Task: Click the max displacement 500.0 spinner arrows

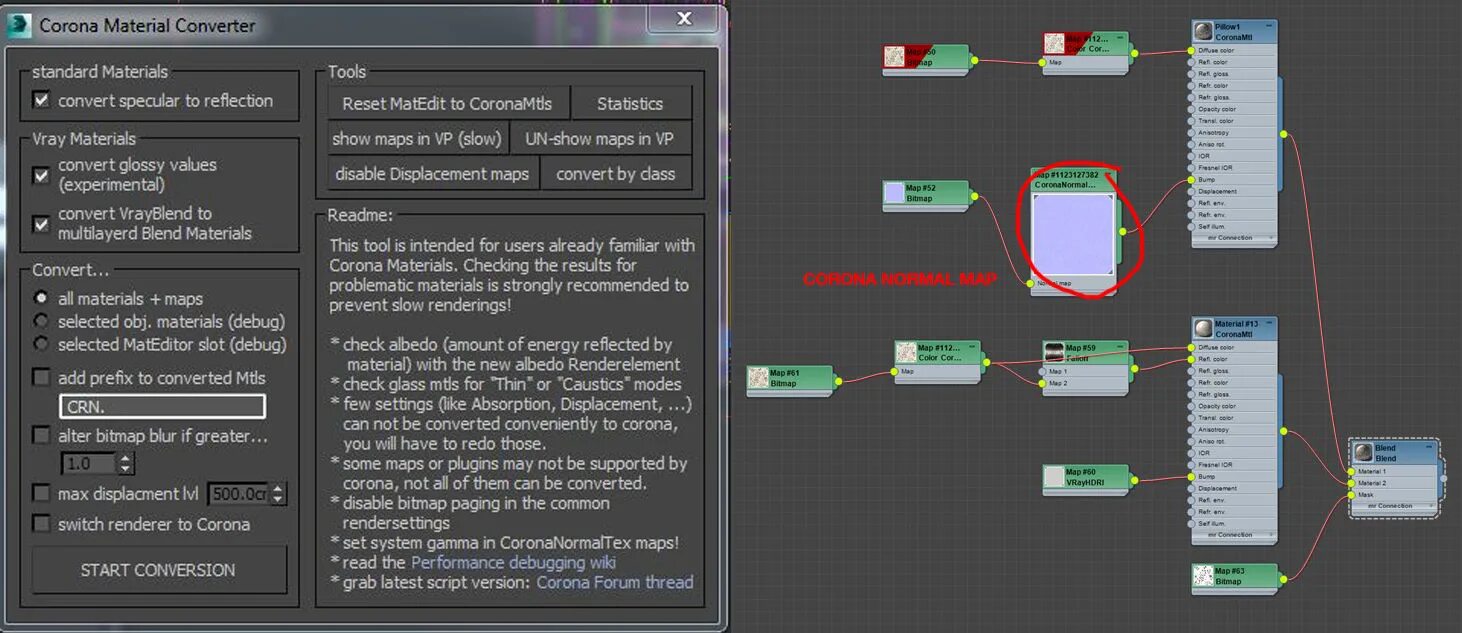Action: click(x=277, y=494)
